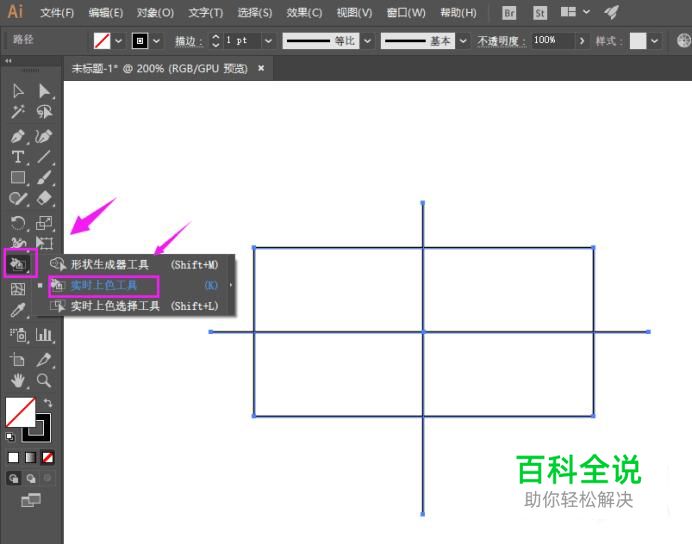Select the Direct Selection tool
The height and width of the screenshot is (544, 692).
(x=44, y=91)
